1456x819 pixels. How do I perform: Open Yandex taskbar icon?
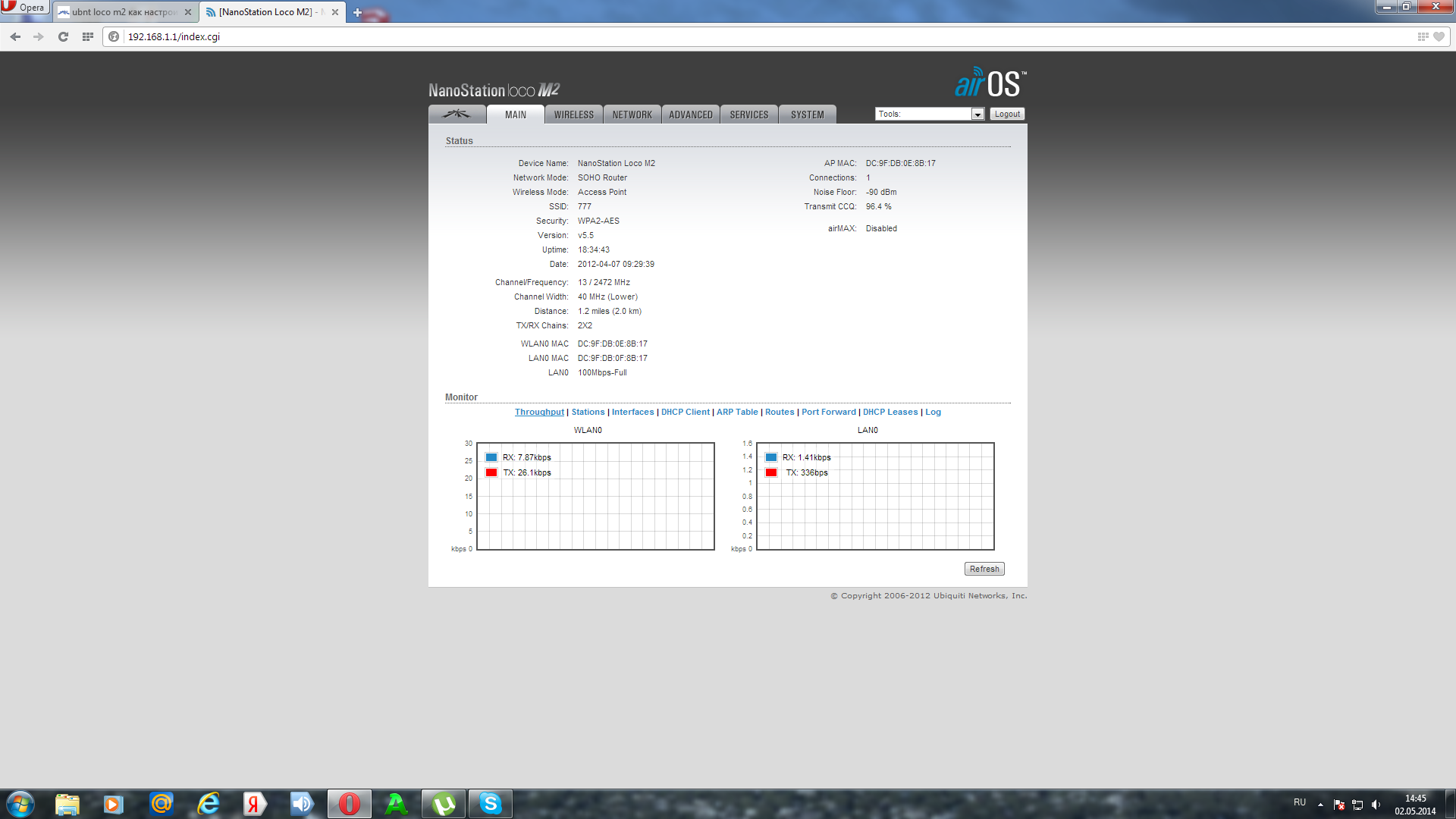tap(255, 804)
